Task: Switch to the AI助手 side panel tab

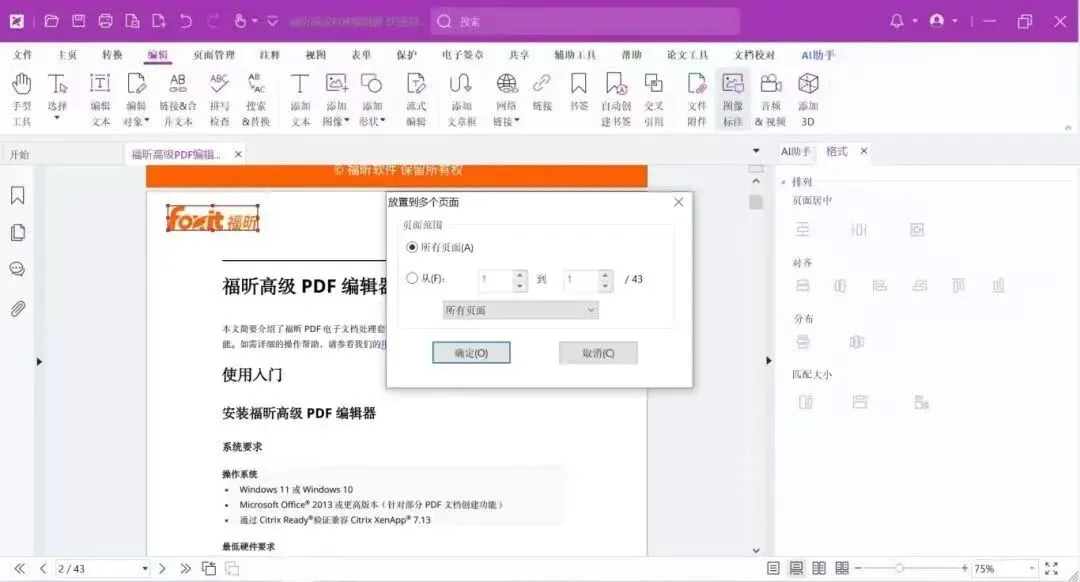Action: [x=796, y=152]
